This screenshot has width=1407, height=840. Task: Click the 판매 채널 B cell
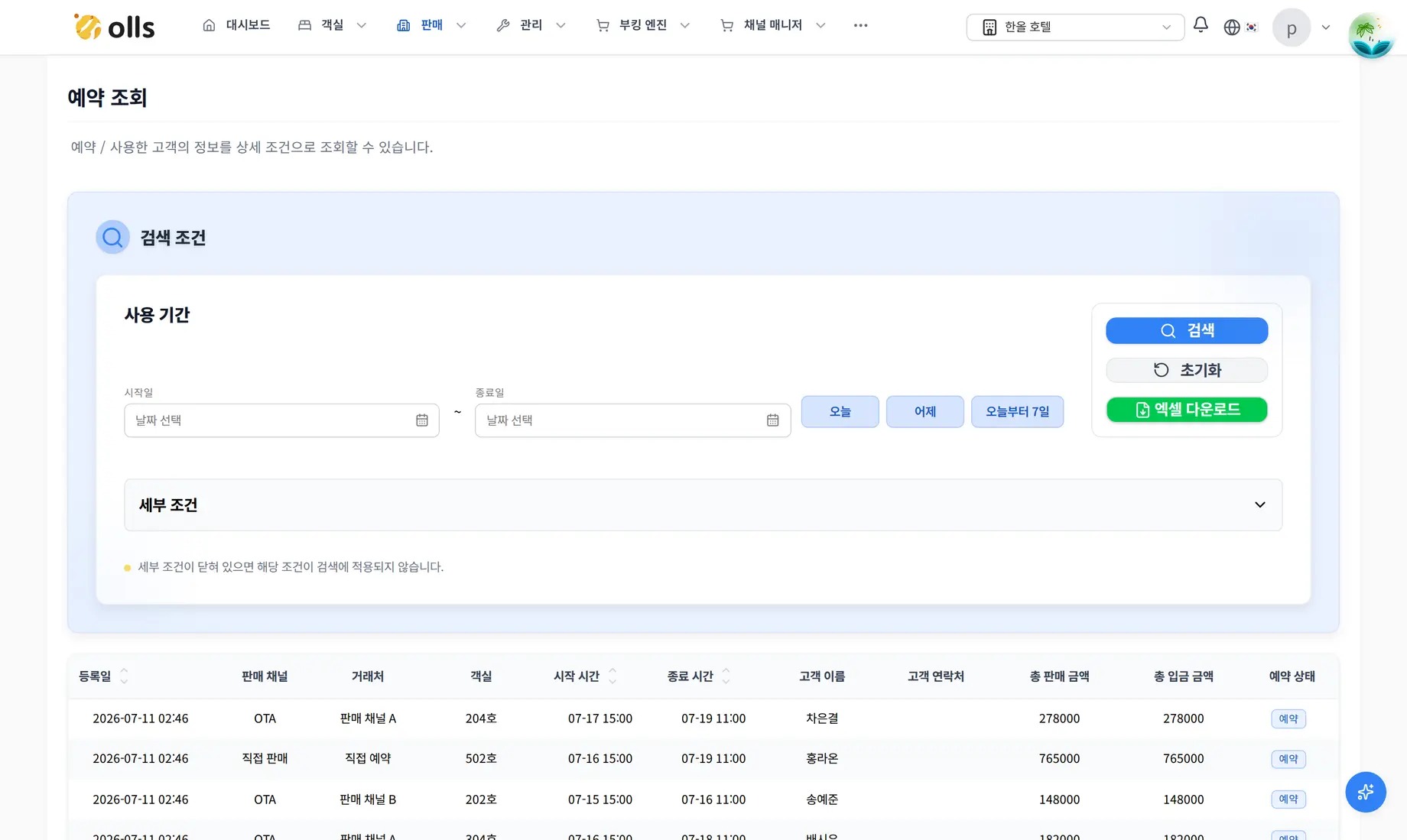coord(368,799)
